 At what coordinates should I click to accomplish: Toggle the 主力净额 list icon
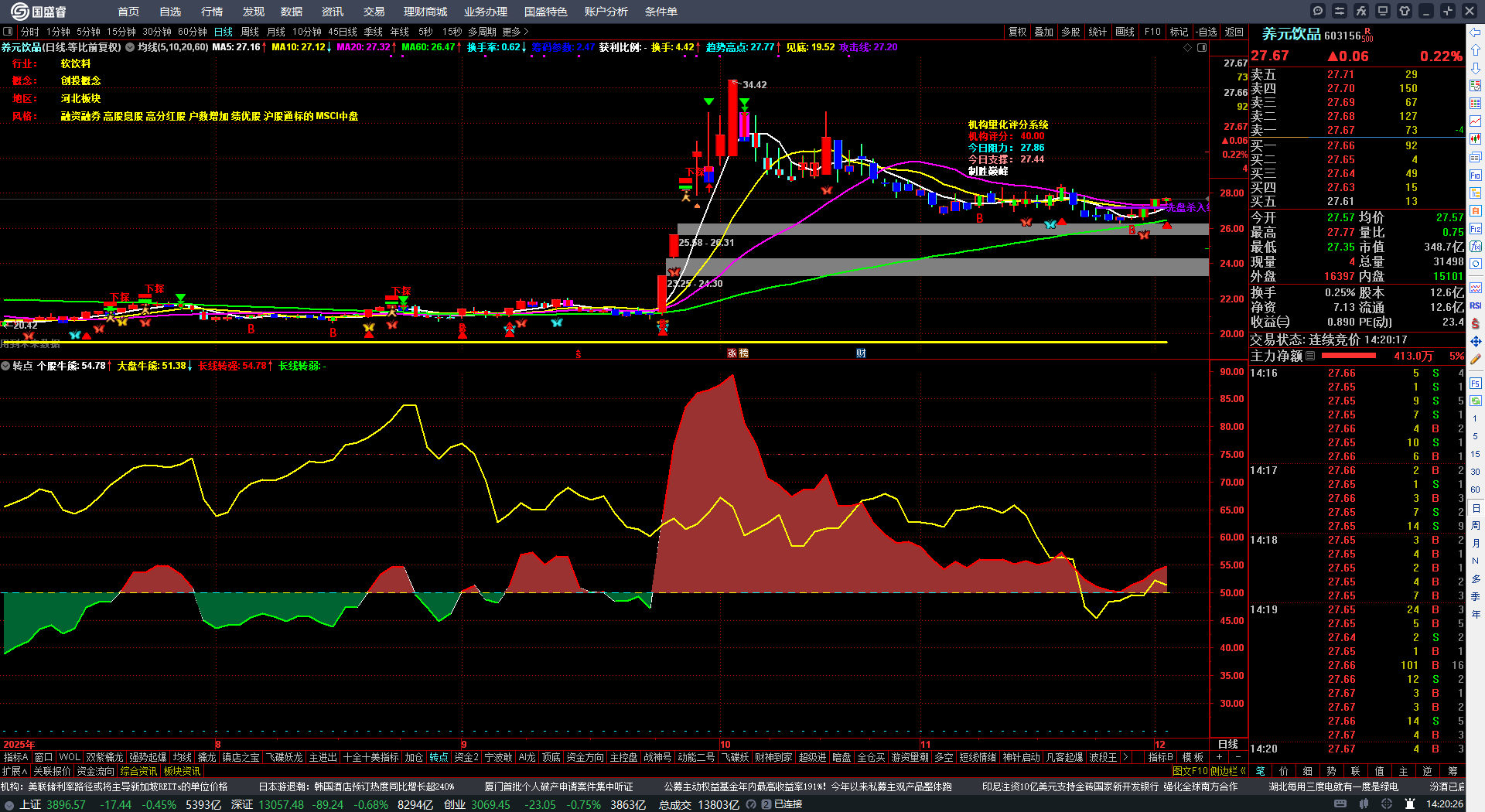tap(1310, 356)
